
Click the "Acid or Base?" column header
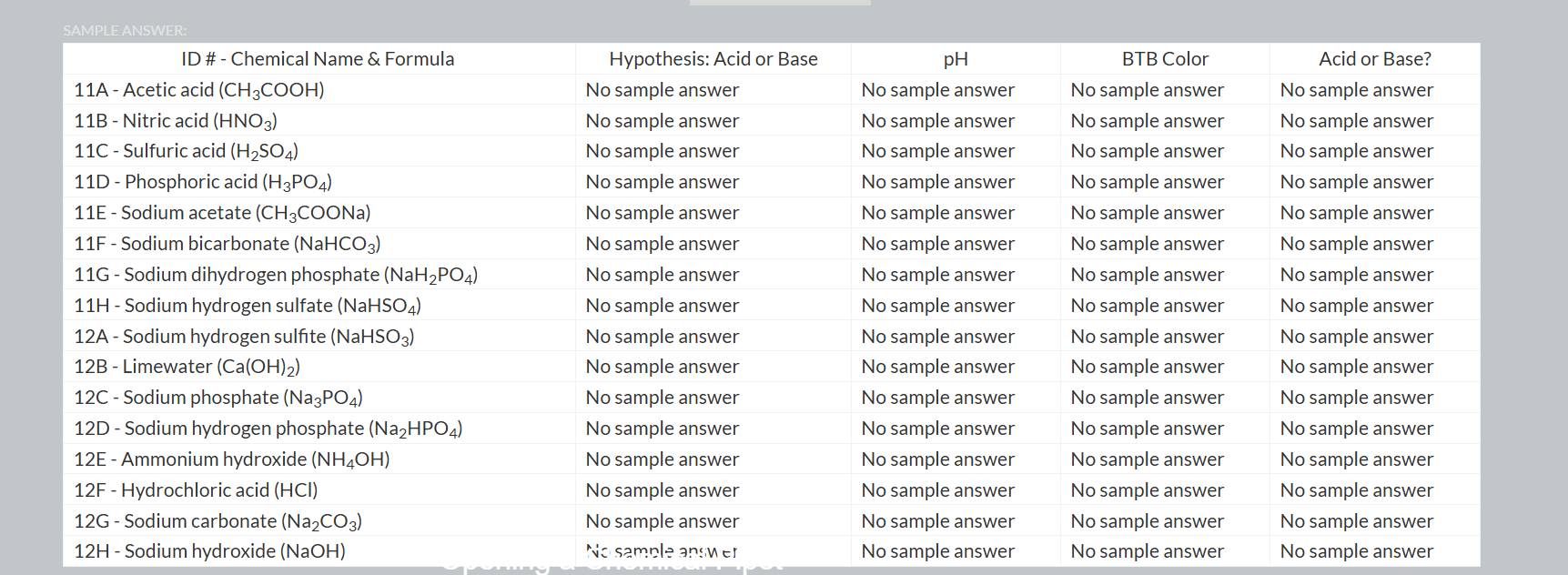pyautogui.click(x=1374, y=59)
